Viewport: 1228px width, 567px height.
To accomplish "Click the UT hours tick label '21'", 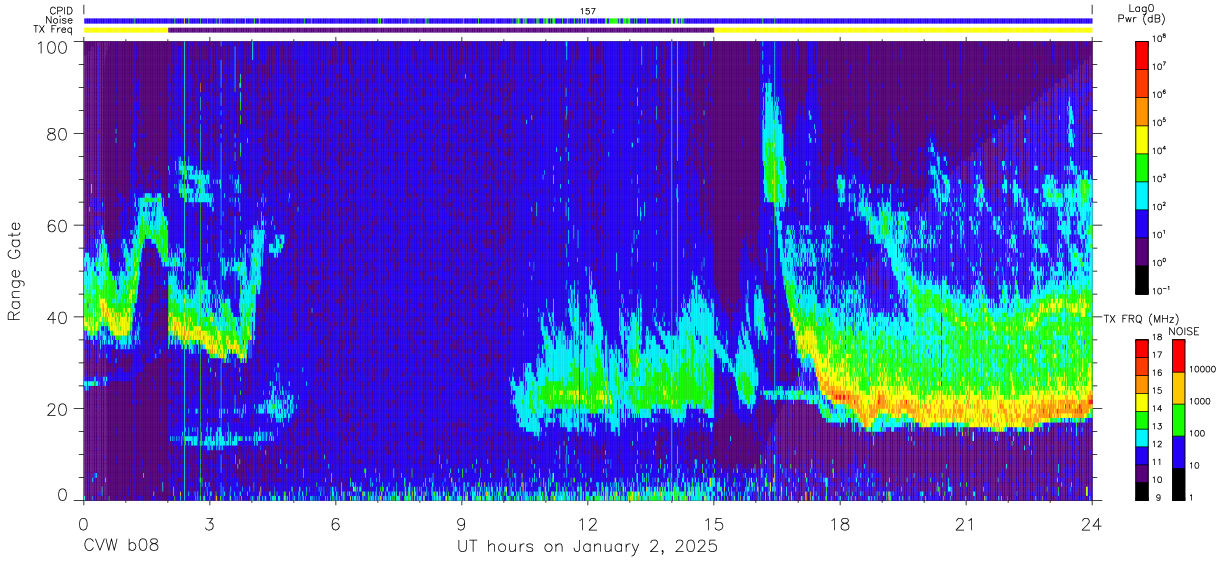I will pos(966,525).
